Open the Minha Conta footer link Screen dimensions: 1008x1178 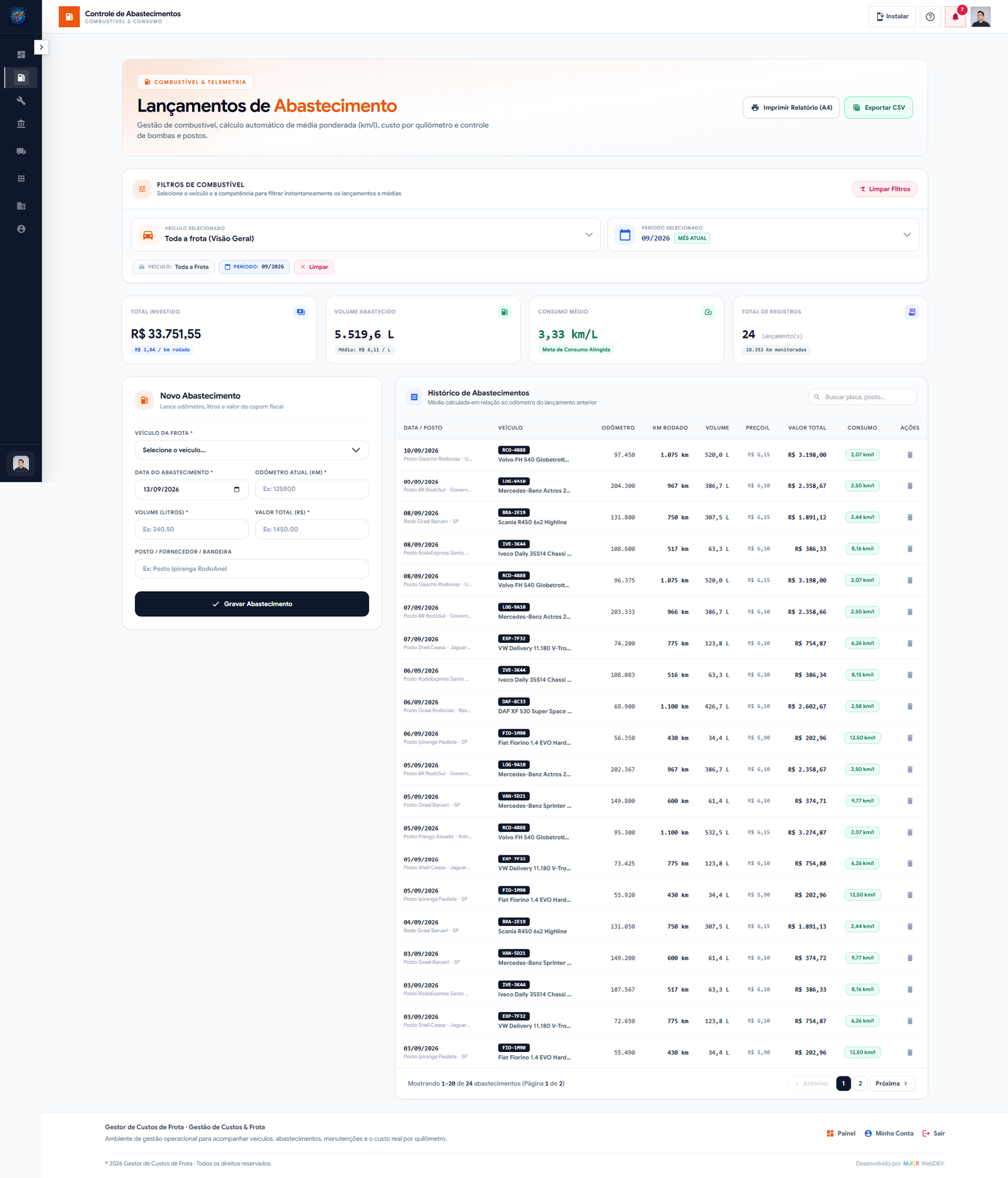(889, 1133)
